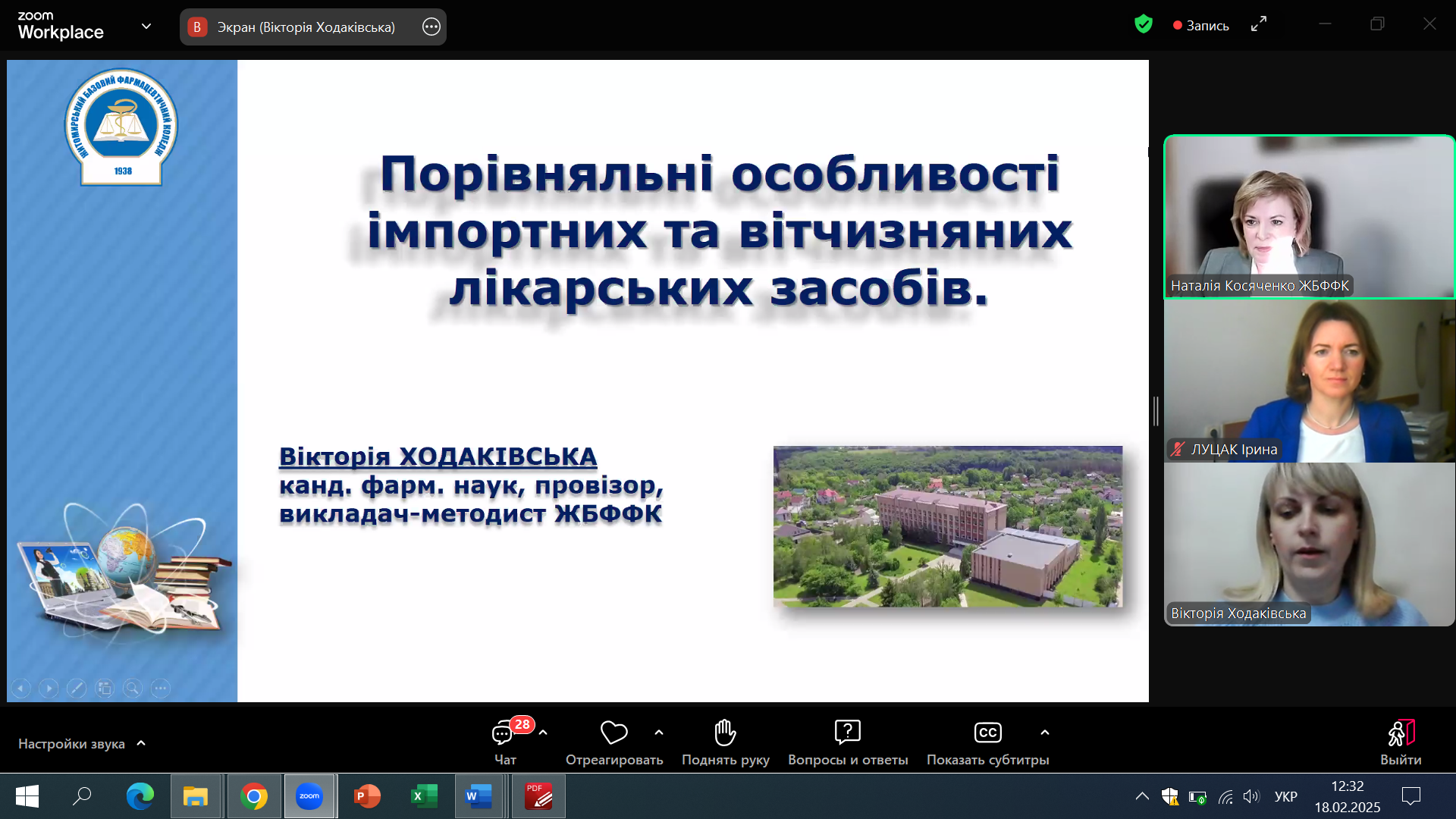Click the Отреагировать heart icon
The width and height of the screenshot is (1456, 819).
point(613,733)
